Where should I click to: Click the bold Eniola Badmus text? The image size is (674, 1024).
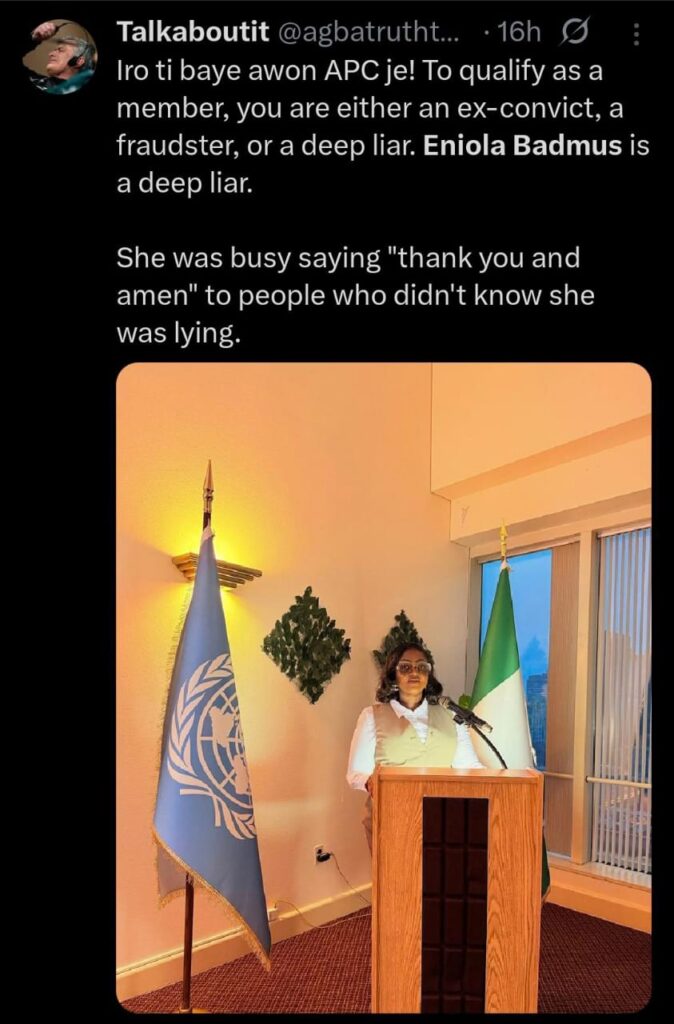(x=522, y=146)
